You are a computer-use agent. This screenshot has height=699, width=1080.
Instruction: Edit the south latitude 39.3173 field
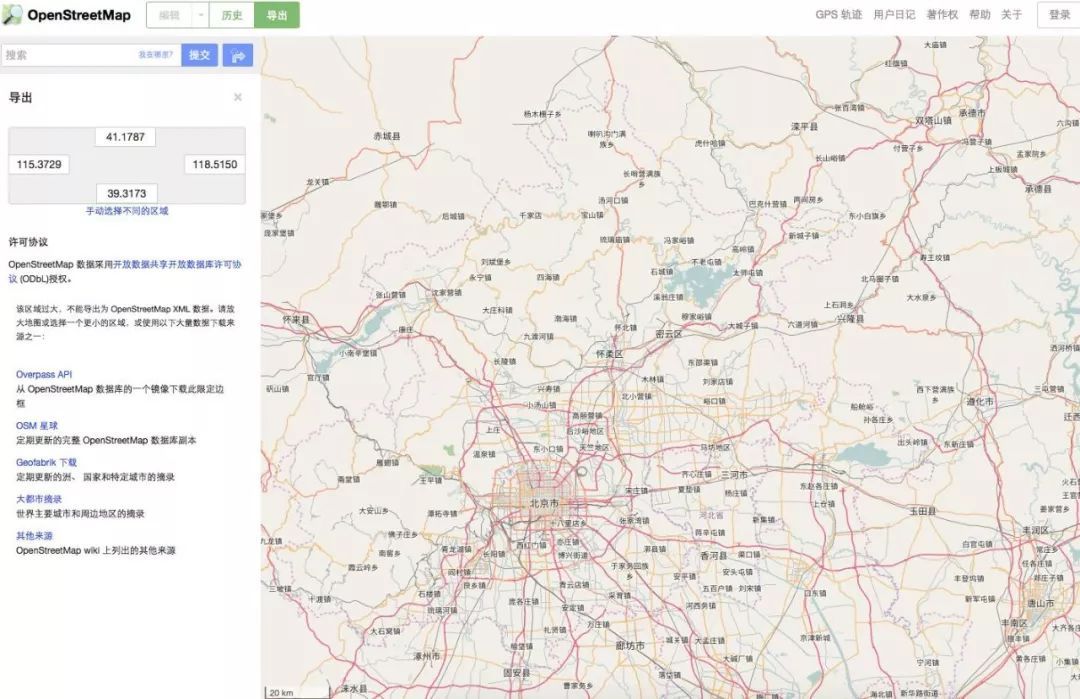[x=127, y=194]
